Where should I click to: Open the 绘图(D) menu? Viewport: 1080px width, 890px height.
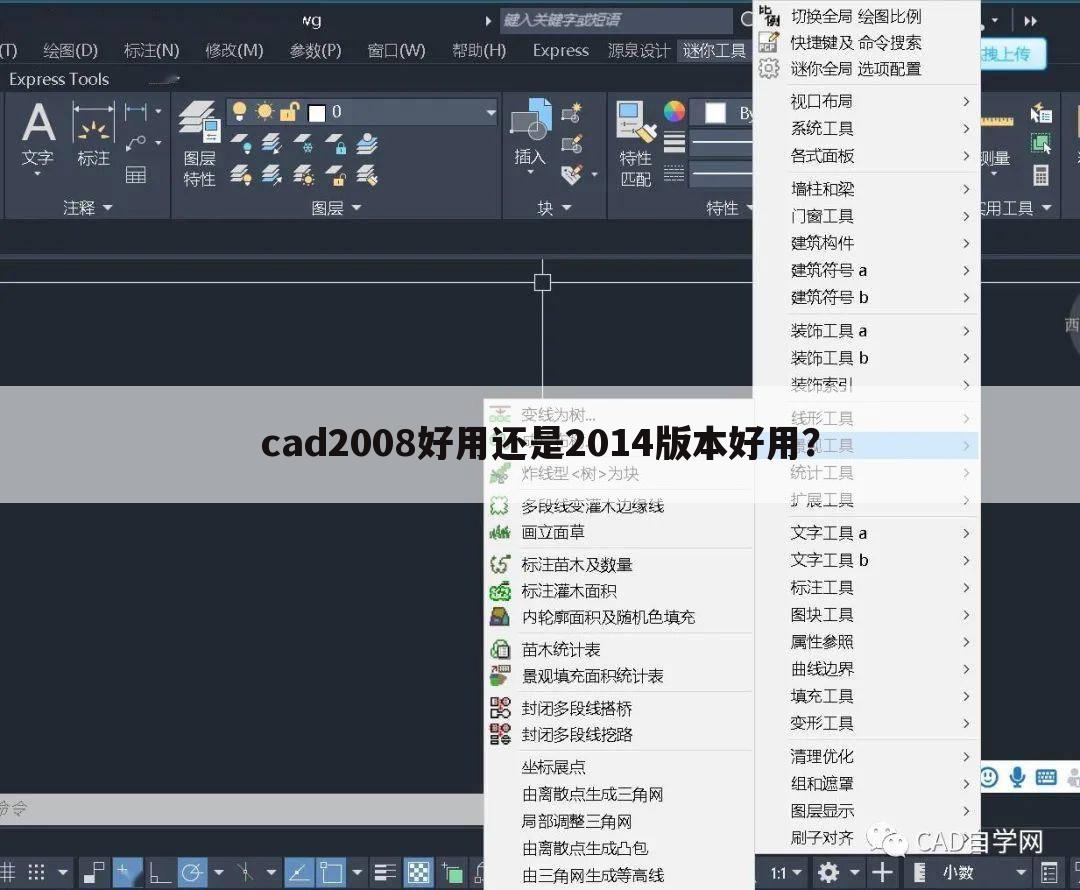[70, 50]
